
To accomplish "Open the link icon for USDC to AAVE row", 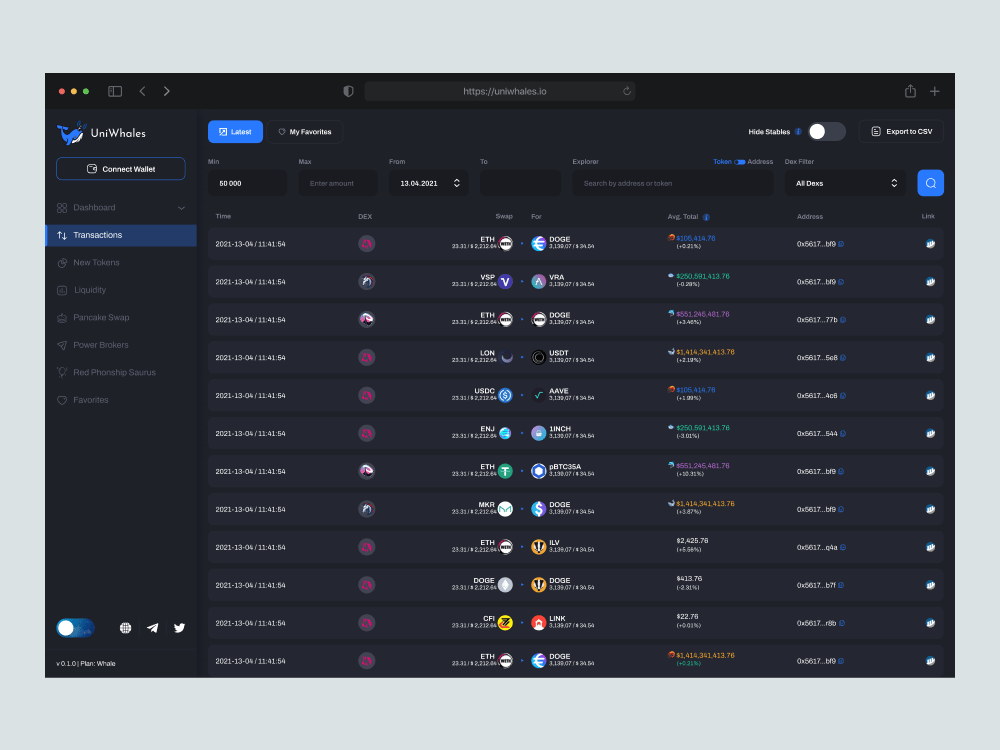I will [930, 395].
